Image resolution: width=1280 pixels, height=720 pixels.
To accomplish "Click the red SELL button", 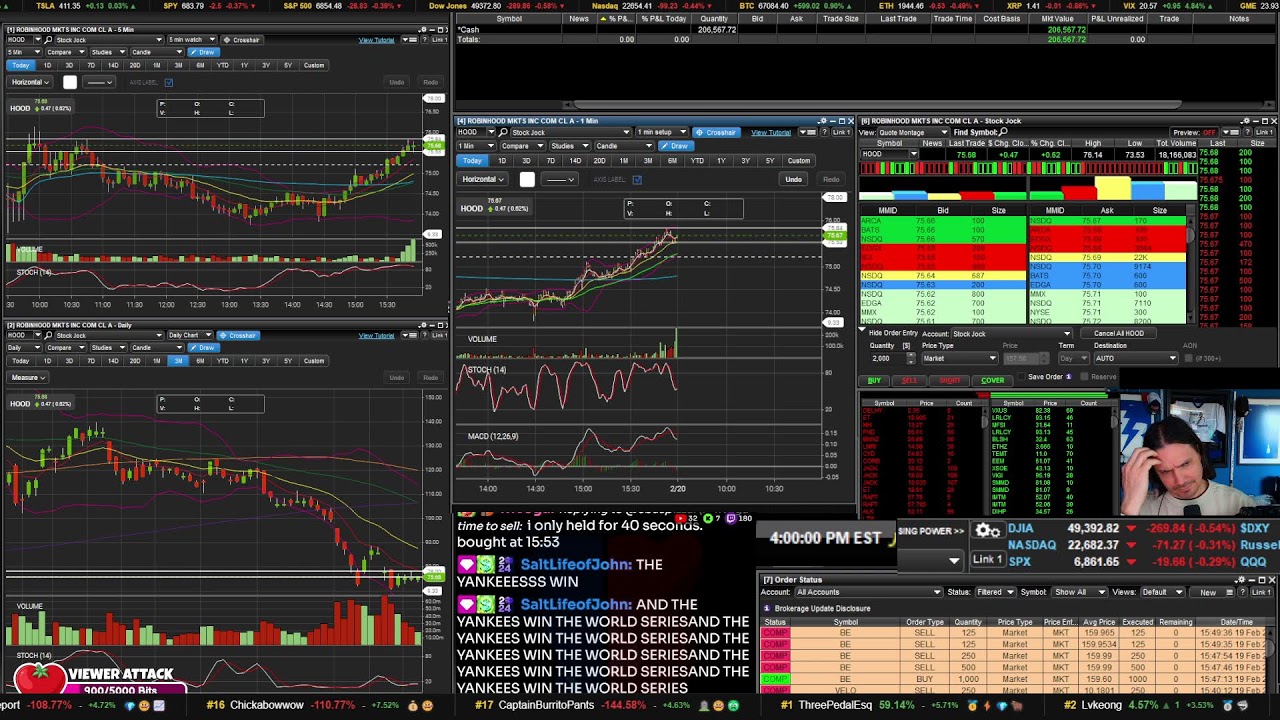I will (x=909, y=380).
